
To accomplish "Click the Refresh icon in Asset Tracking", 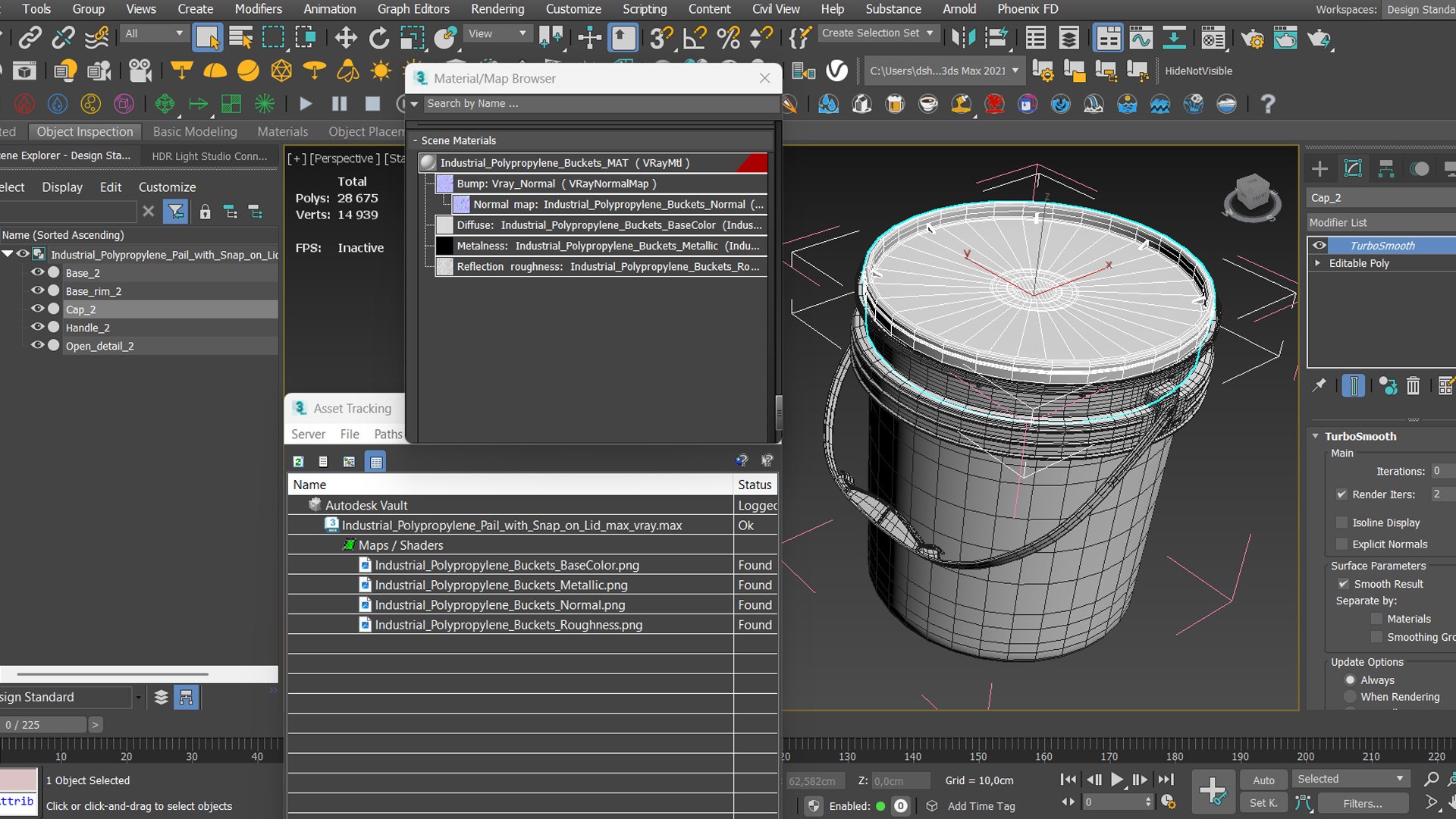I will [x=298, y=461].
